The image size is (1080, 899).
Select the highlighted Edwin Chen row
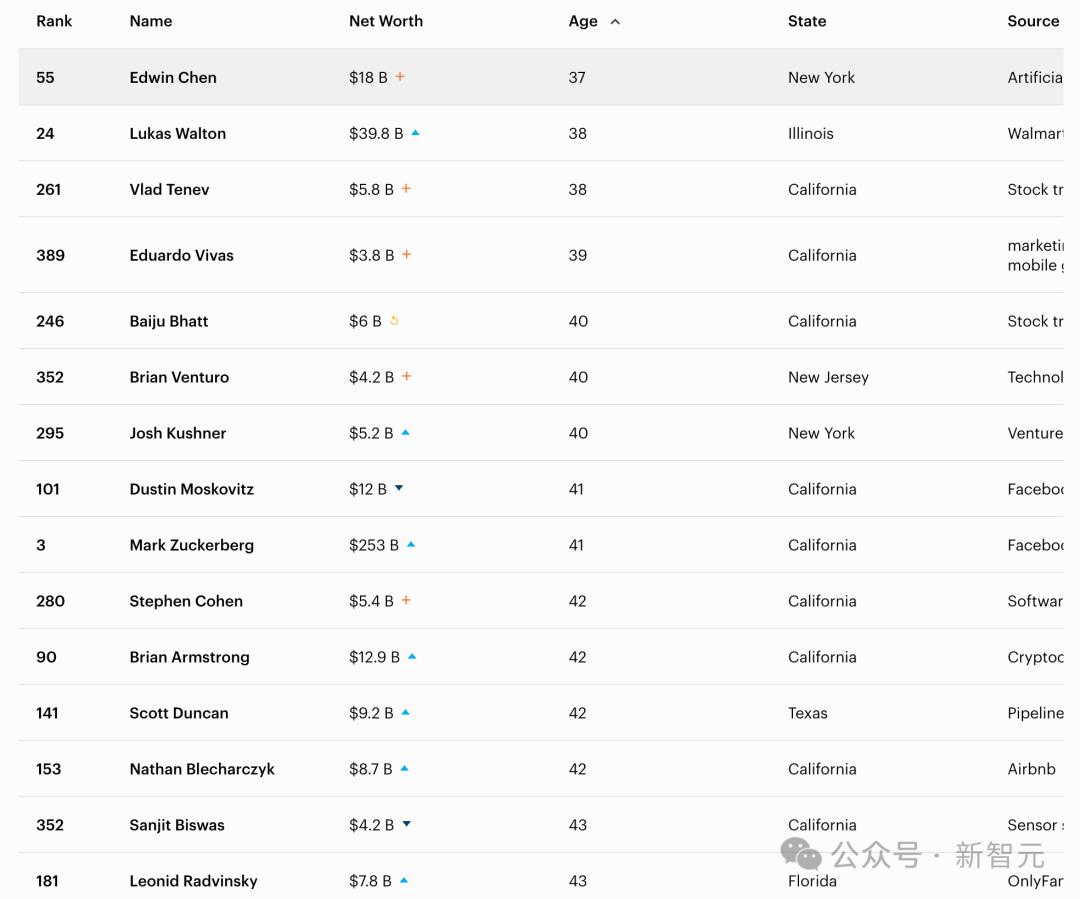[x=541, y=76]
